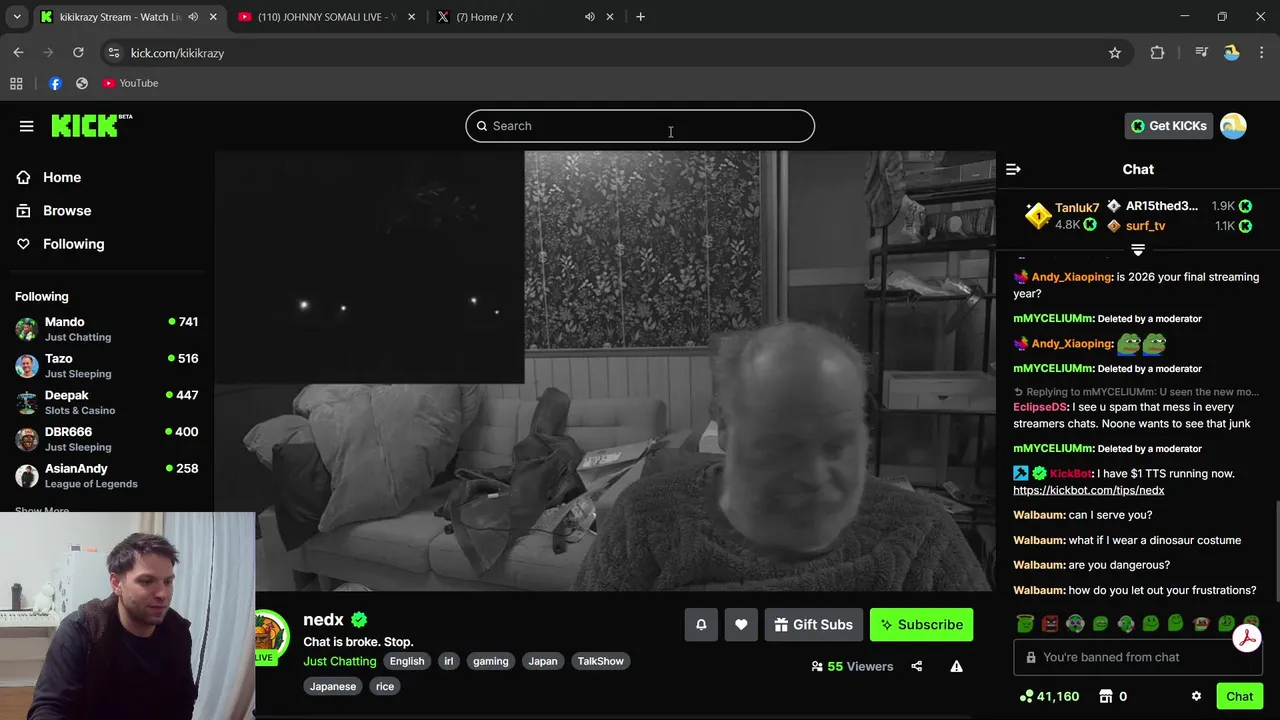Go to Home in sidebar
Screen dimensions: 1280x720
point(62,177)
